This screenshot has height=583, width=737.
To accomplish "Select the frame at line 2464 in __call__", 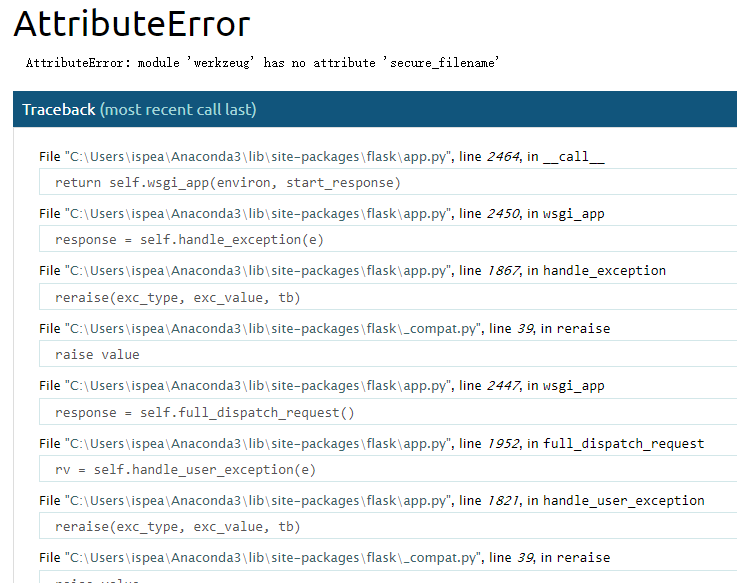I will tap(321, 157).
